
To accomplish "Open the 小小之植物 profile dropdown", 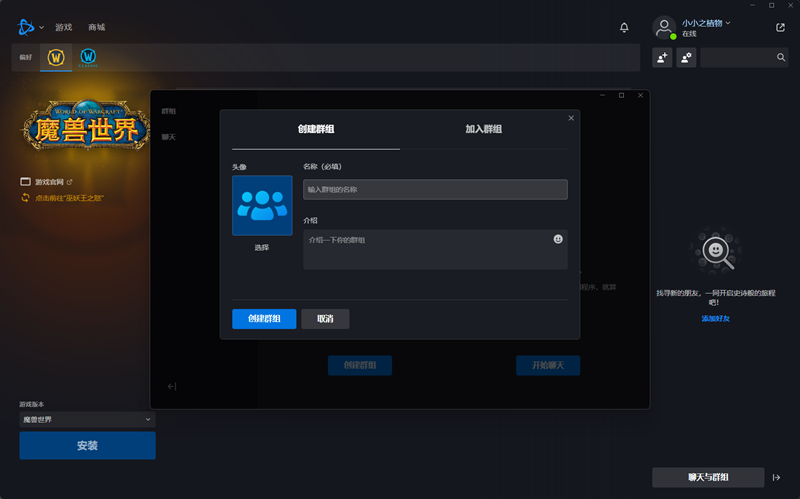I will coord(706,22).
